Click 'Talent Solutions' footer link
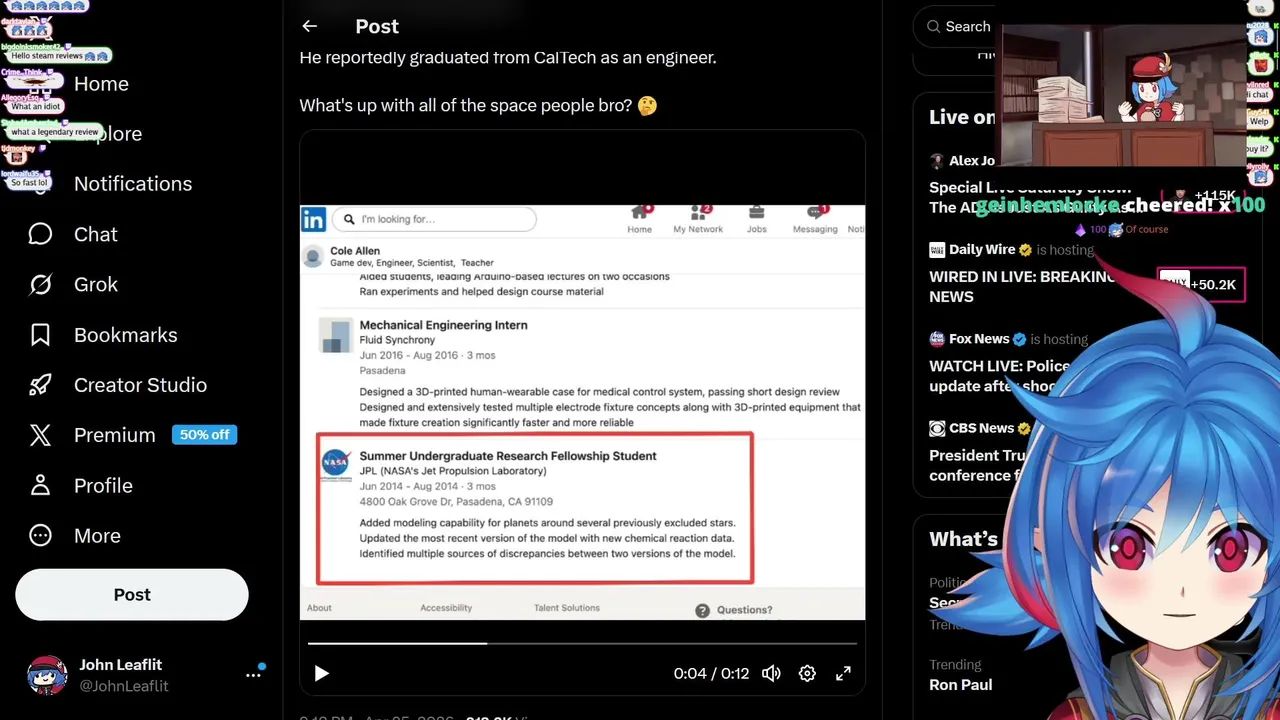This screenshot has height=720, width=1280. click(x=567, y=608)
